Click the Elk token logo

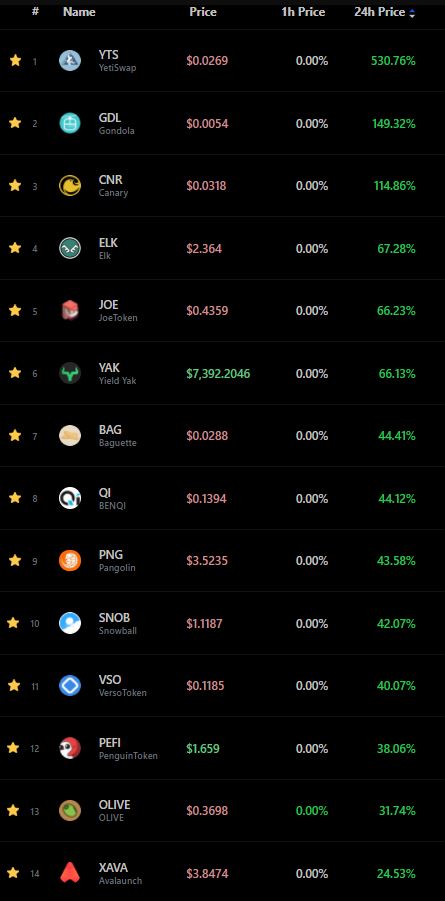click(x=70, y=248)
